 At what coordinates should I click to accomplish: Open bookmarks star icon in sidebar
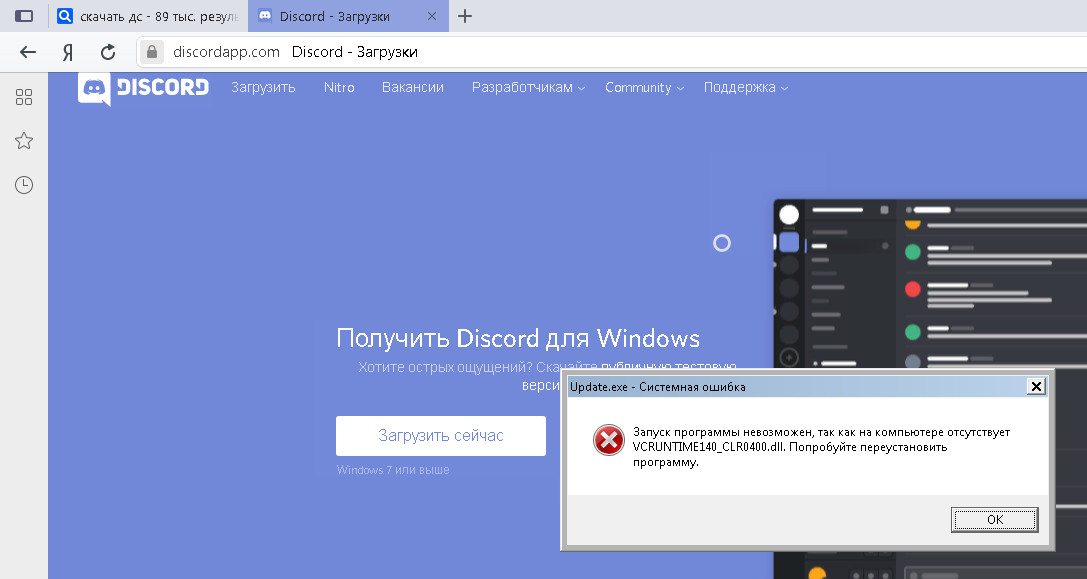tap(24, 141)
